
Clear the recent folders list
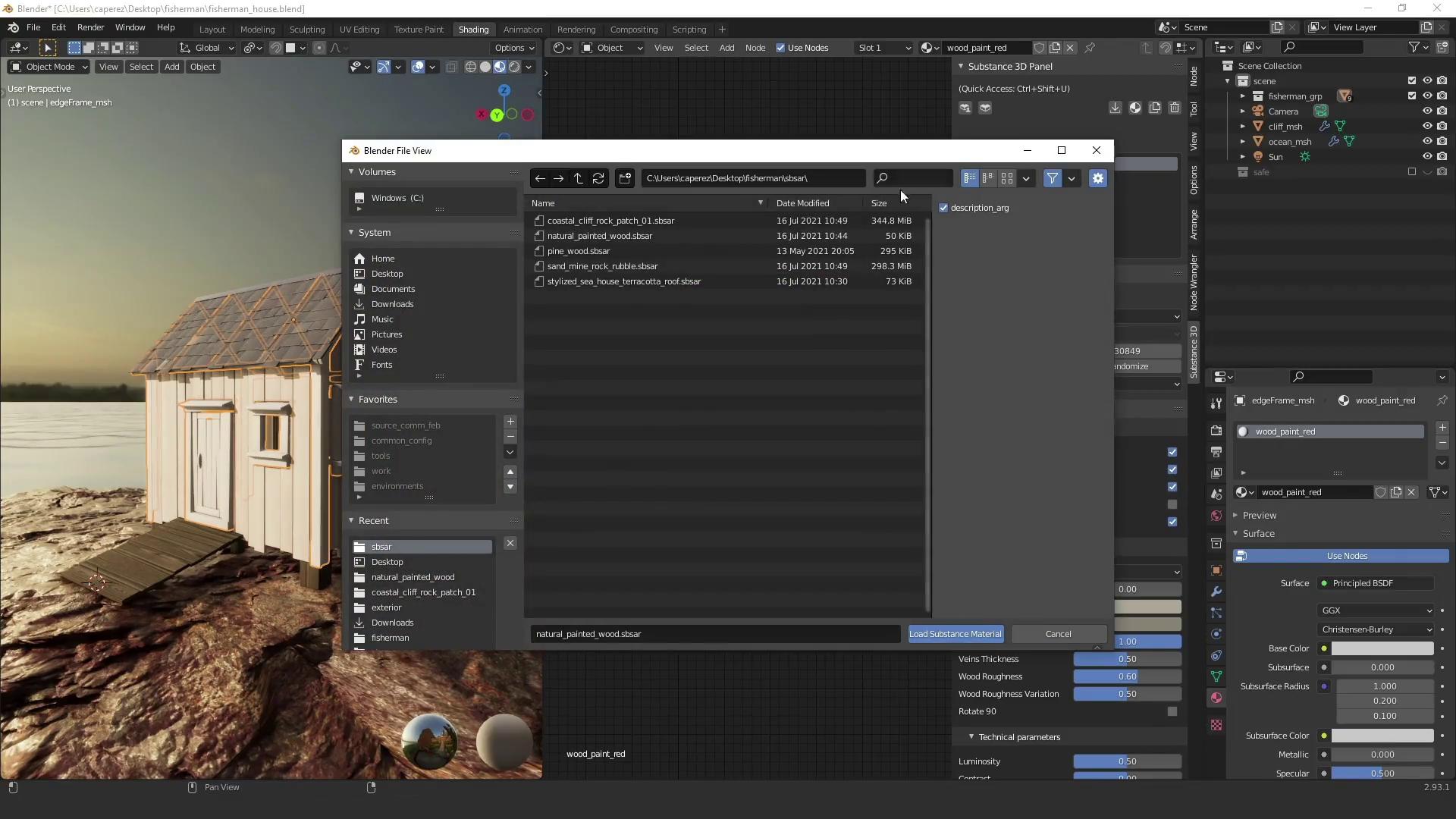click(510, 544)
